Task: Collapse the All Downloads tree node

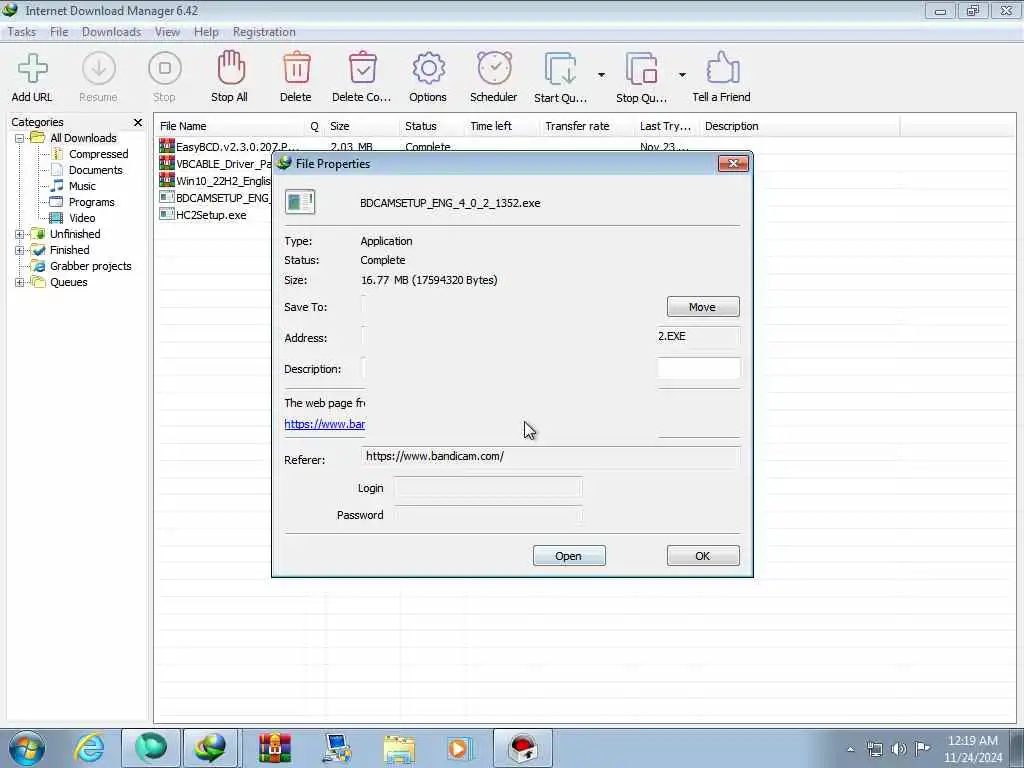Action: click(20, 138)
